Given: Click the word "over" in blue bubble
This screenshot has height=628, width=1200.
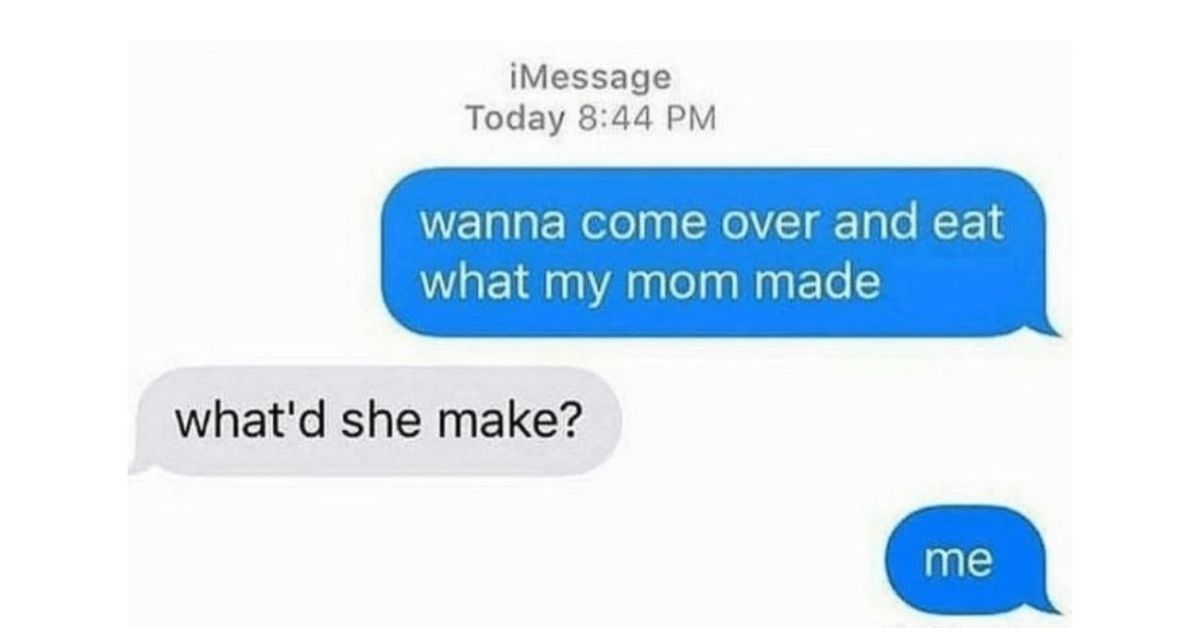Looking at the screenshot, I should click(768, 224).
